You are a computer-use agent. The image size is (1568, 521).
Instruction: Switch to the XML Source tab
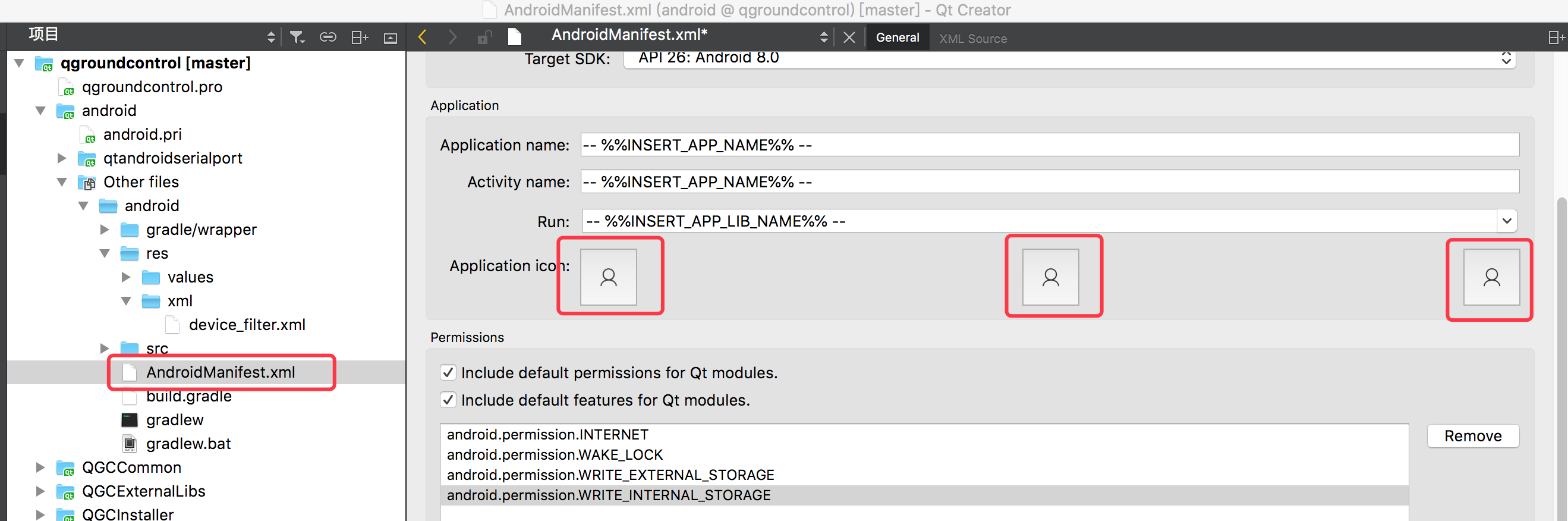[972, 39]
